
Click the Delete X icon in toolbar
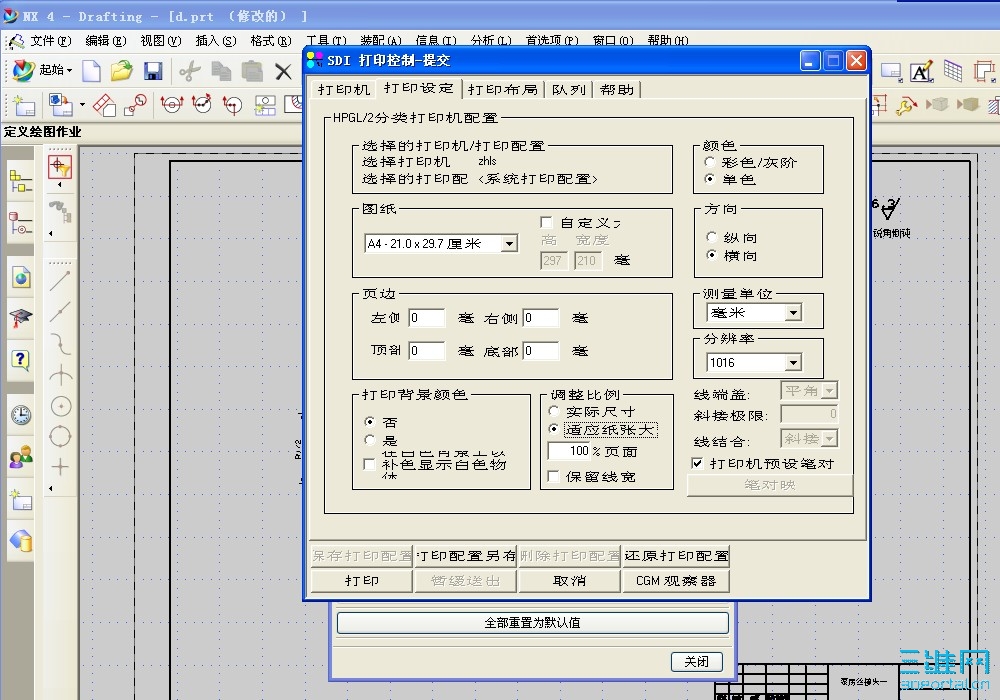[283, 71]
